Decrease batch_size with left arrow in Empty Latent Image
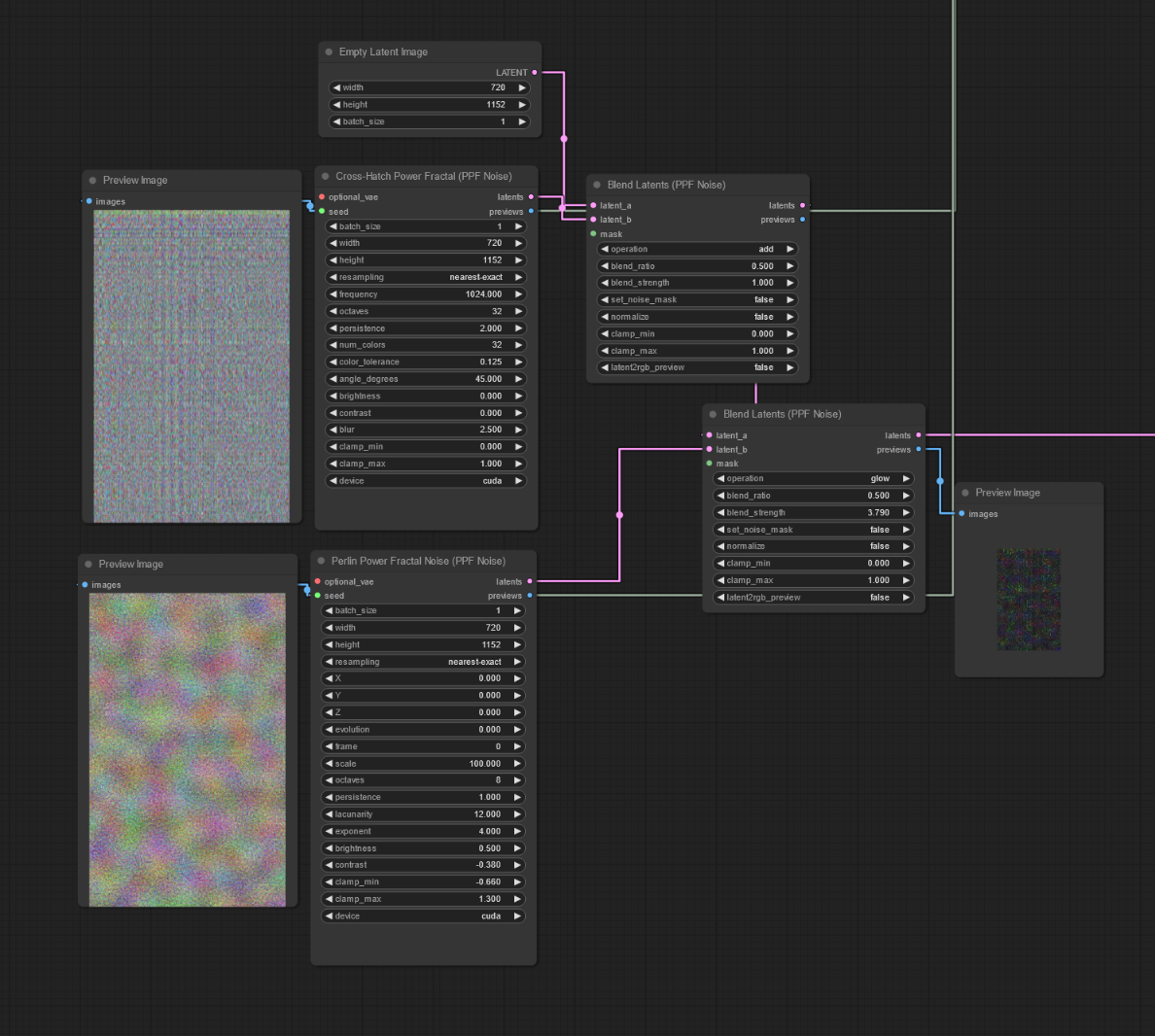The image size is (1155, 1036). (x=336, y=122)
